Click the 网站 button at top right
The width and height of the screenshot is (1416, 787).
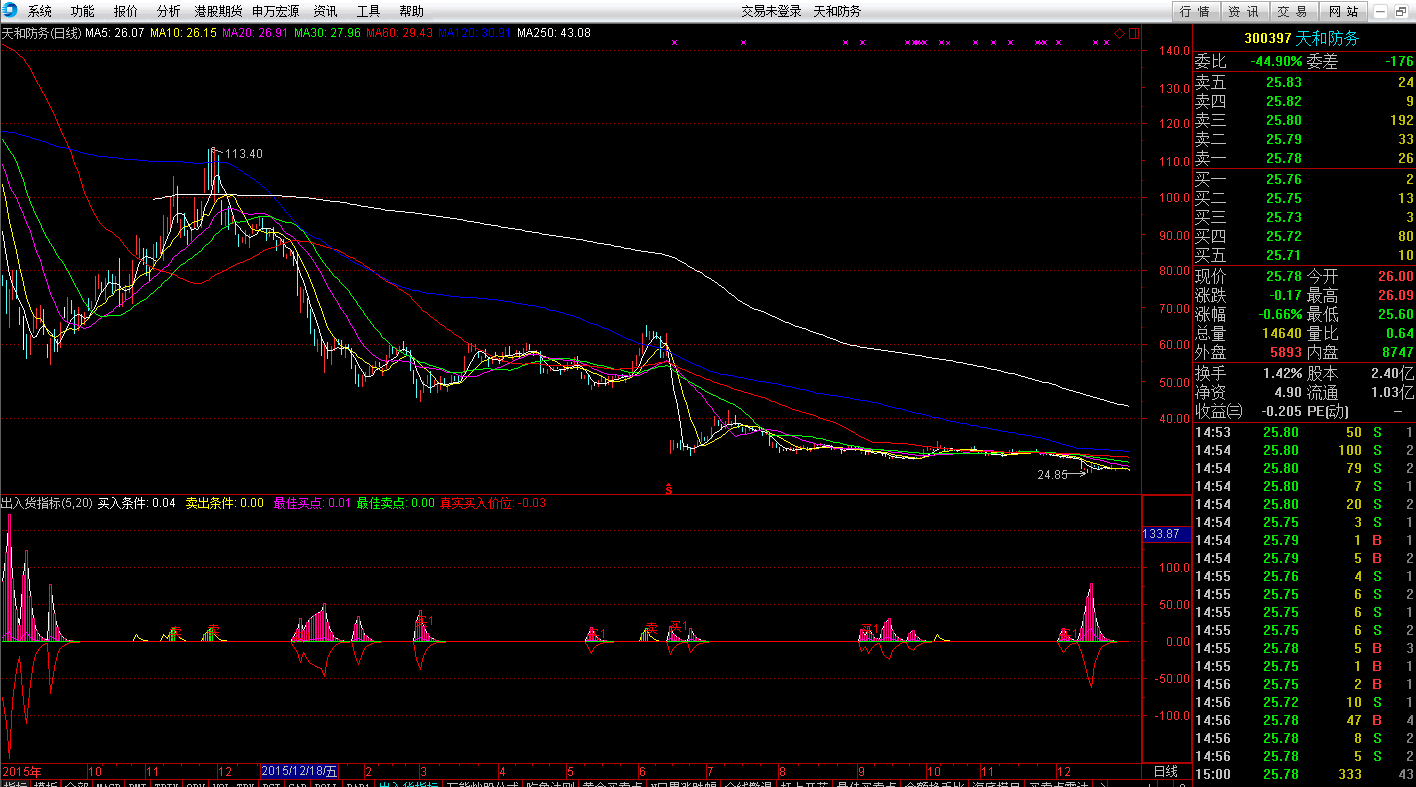click(x=1343, y=11)
